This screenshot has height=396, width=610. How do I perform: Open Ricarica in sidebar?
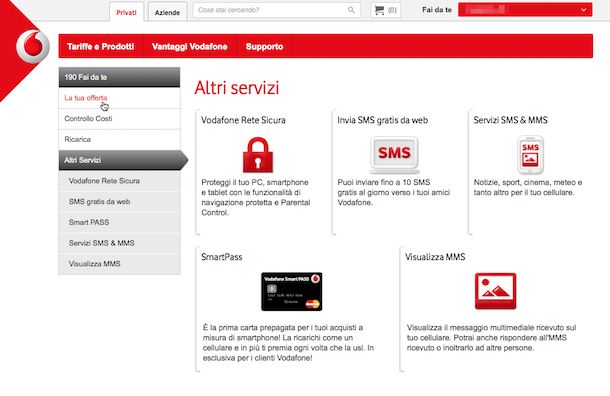[119, 139]
